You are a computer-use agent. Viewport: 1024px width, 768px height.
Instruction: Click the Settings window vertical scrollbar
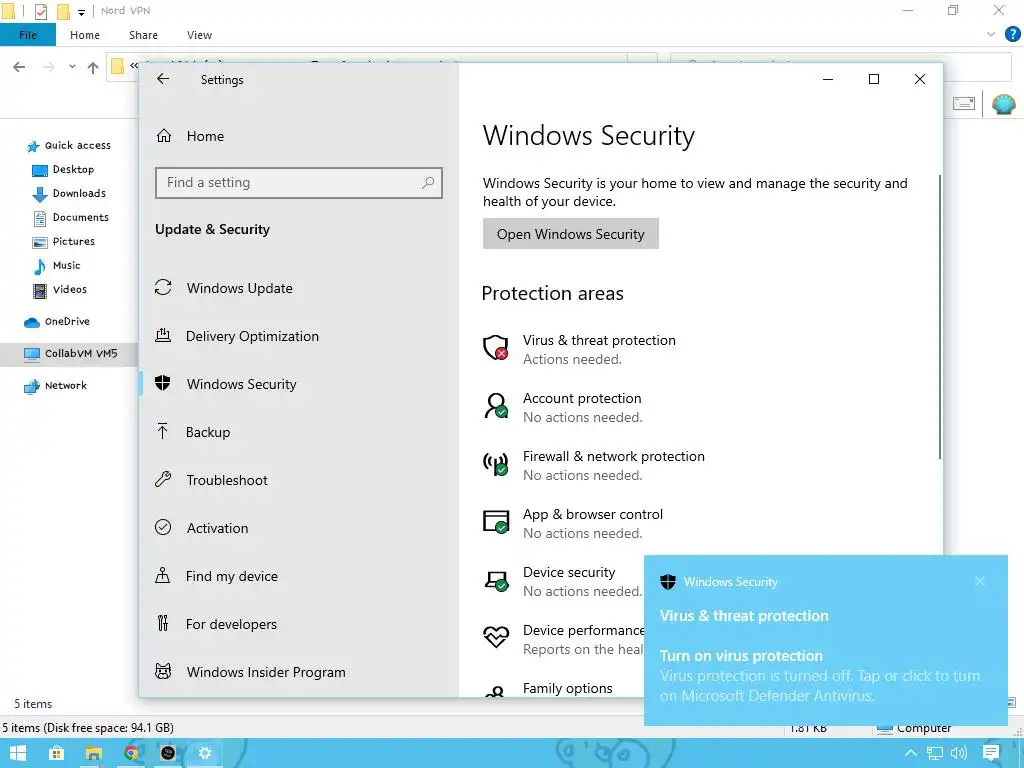point(940,317)
